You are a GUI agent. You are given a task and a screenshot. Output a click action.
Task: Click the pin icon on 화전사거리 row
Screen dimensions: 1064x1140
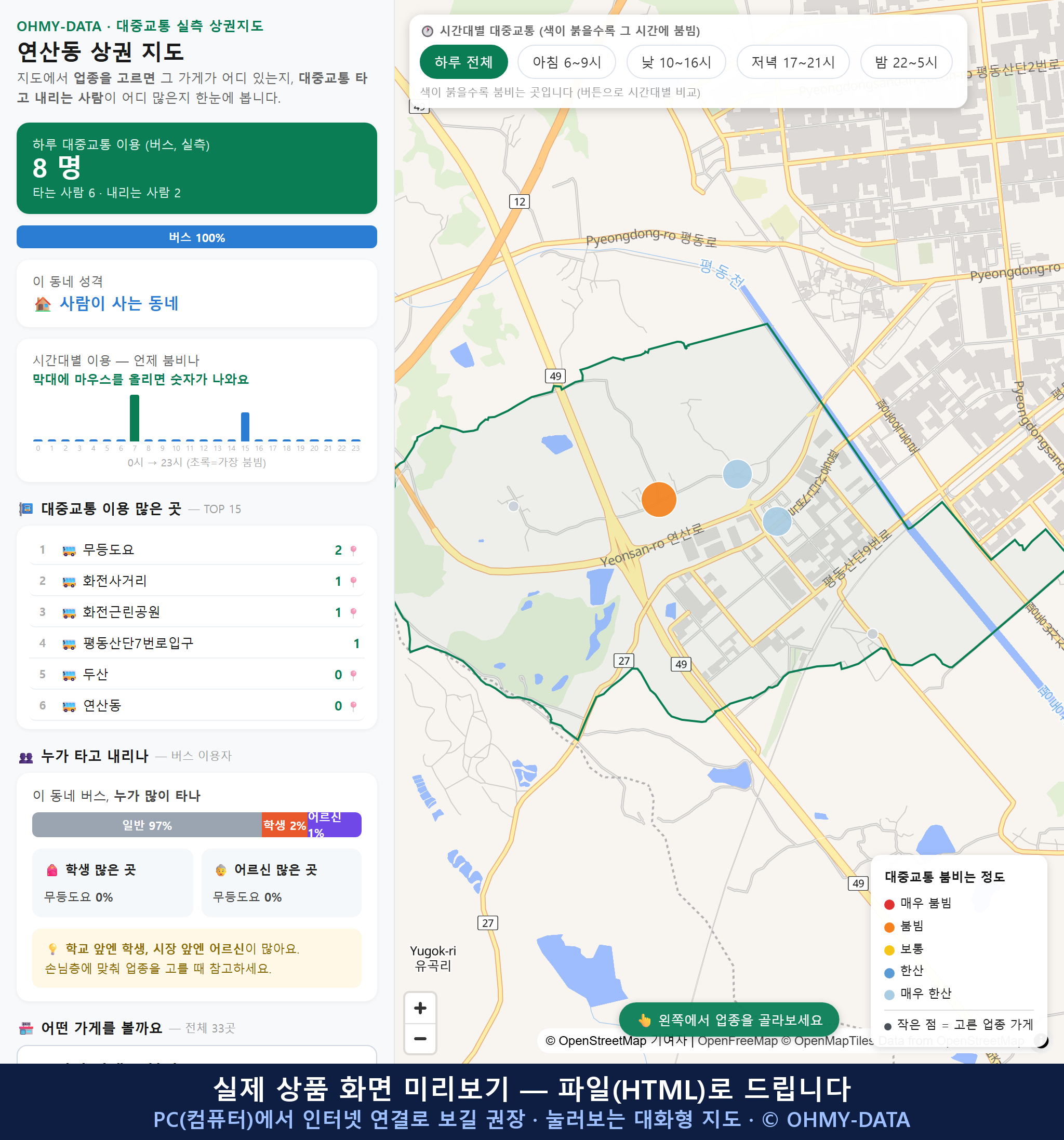(353, 582)
